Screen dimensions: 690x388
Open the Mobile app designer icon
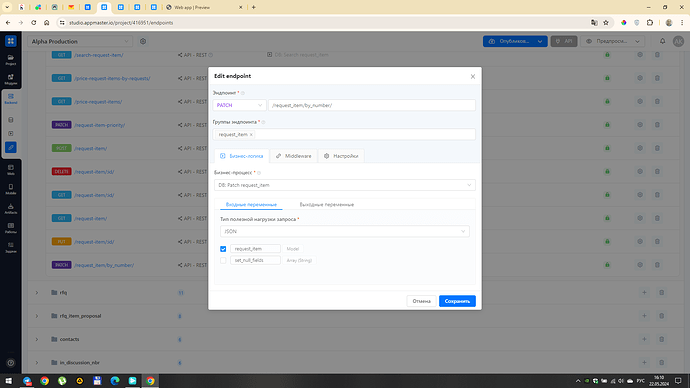tap(11, 189)
